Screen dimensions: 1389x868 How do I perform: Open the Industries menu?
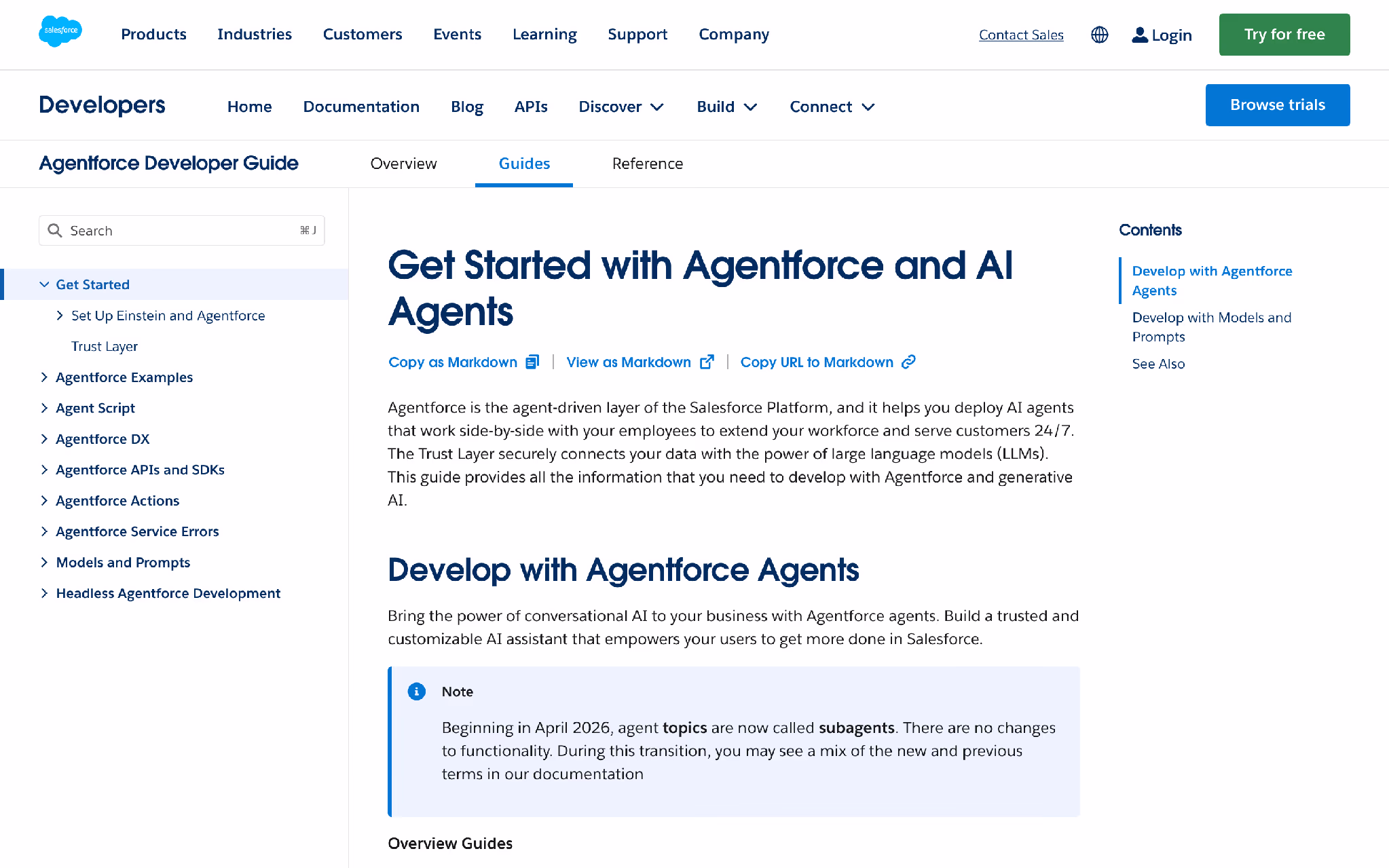point(255,34)
